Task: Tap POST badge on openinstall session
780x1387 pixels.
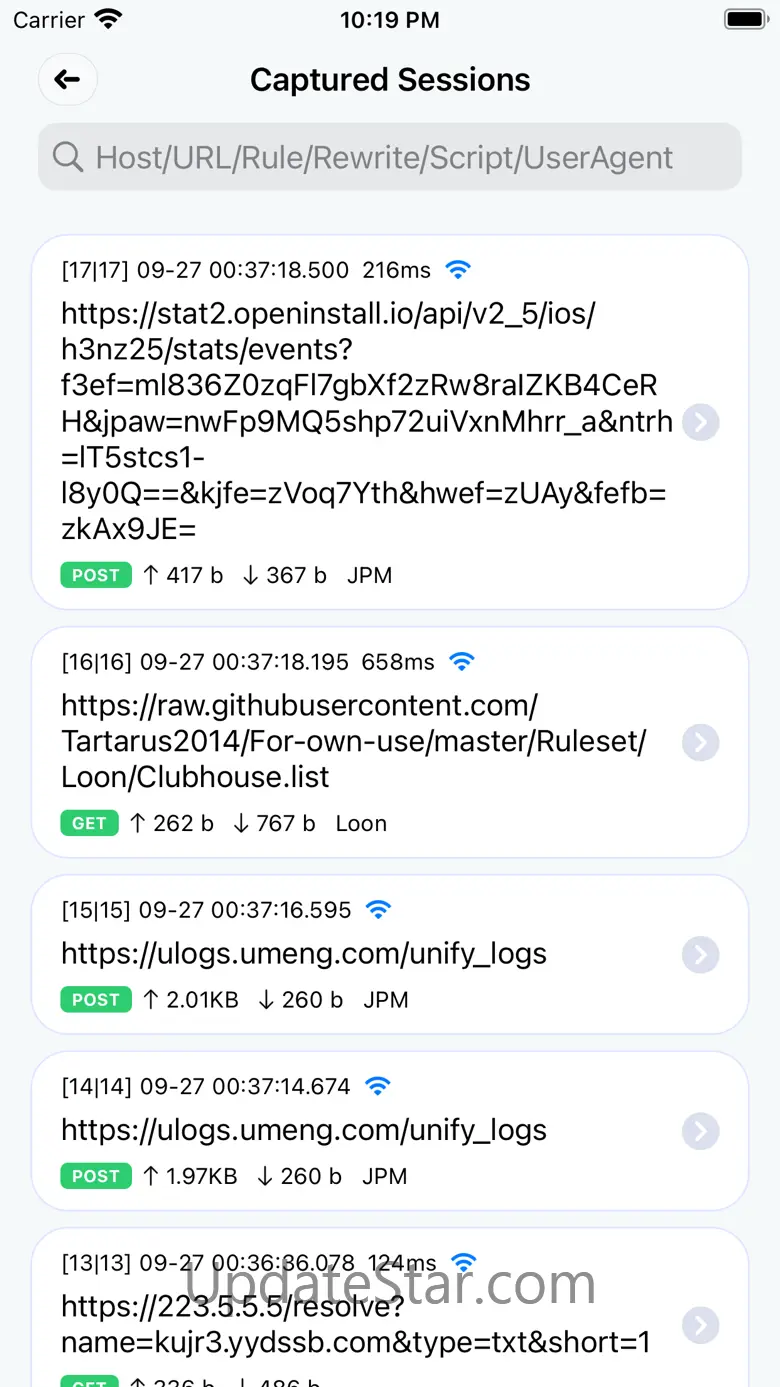Action: pyautogui.click(x=96, y=575)
